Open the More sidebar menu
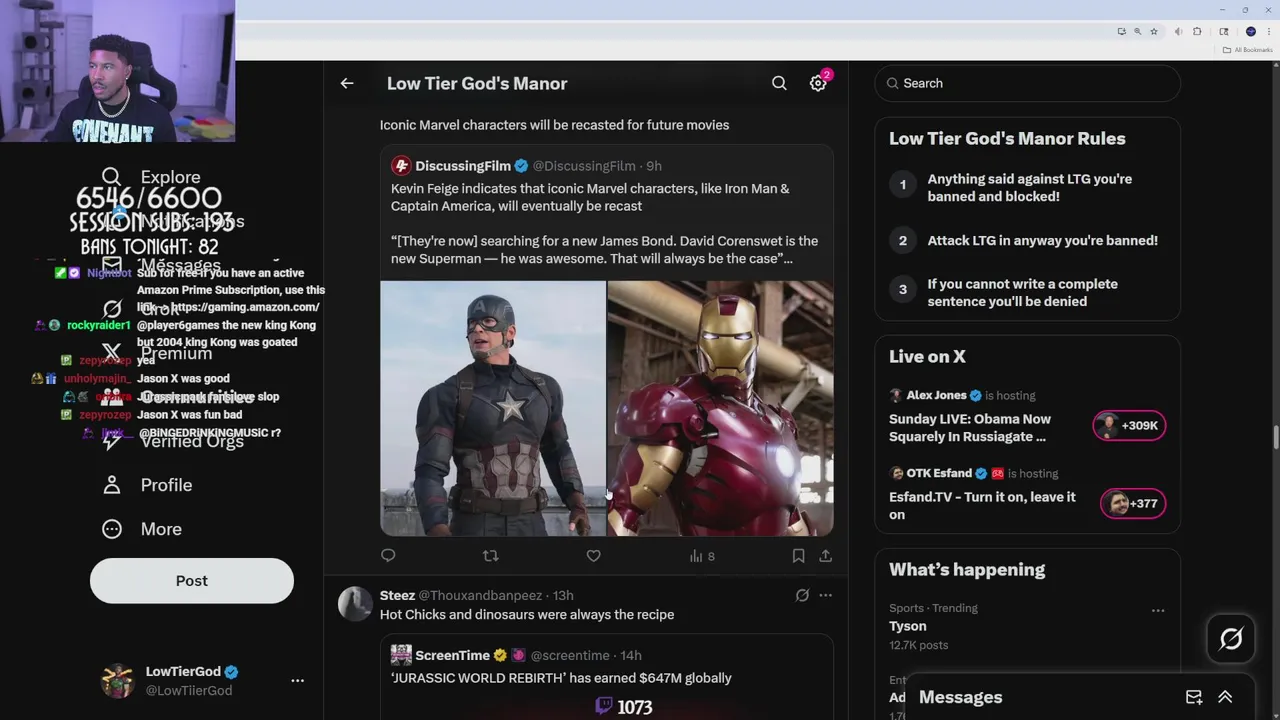The image size is (1280, 720). click(x=141, y=529)
